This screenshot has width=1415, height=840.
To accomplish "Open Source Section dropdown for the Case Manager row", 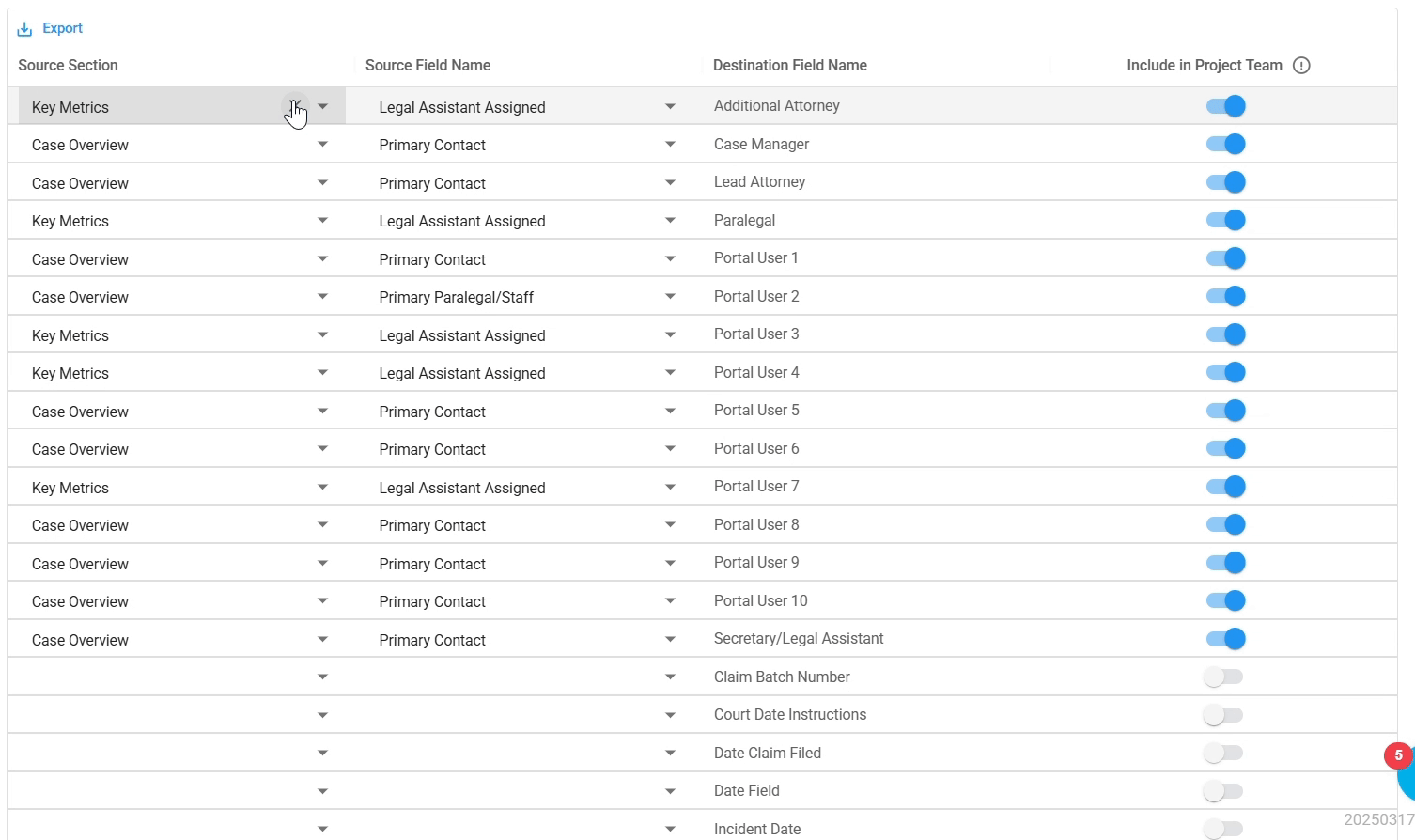I will pyautogui.click(x=323, y=144).
